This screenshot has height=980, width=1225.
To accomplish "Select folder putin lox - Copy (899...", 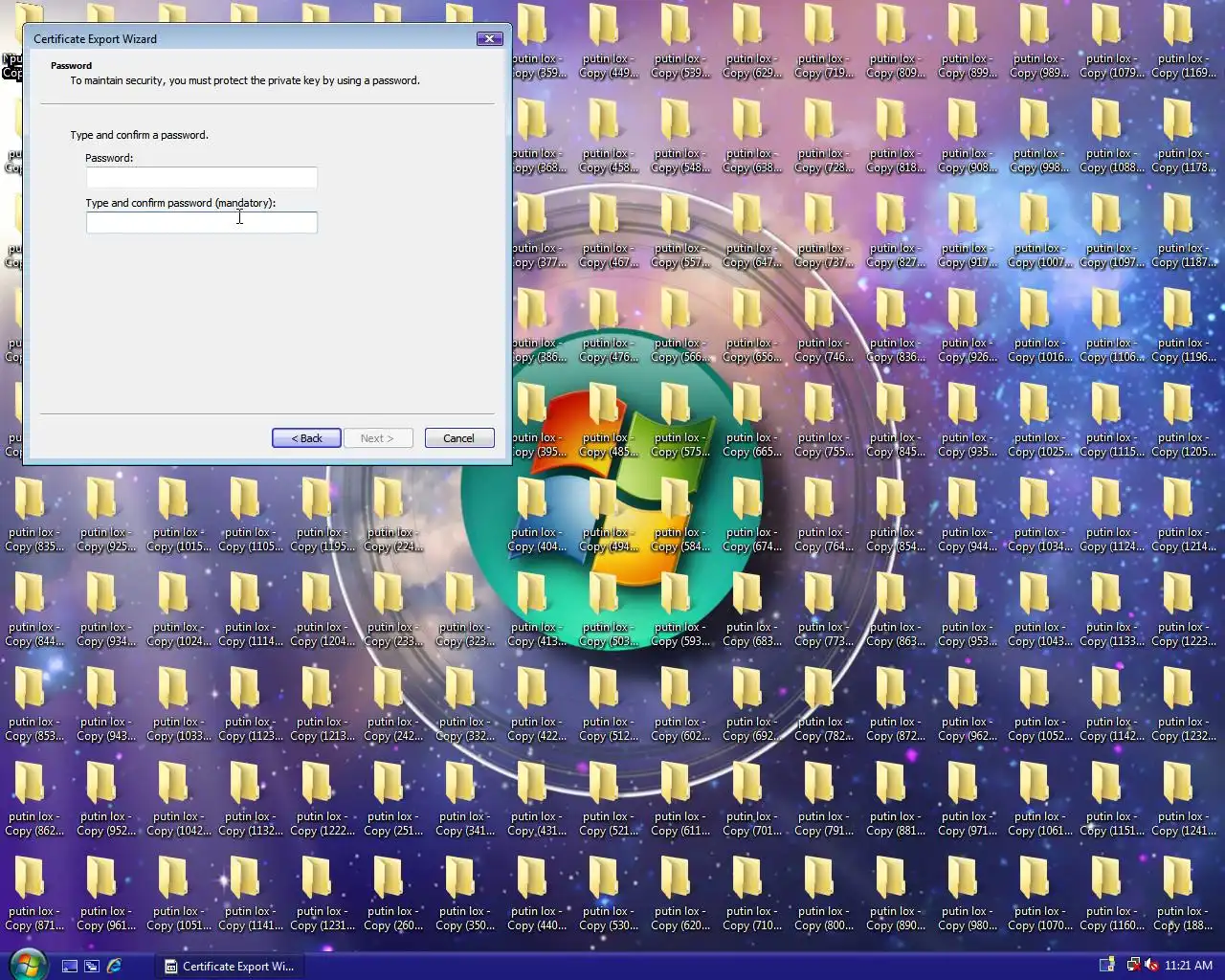I will pos(968,42).
